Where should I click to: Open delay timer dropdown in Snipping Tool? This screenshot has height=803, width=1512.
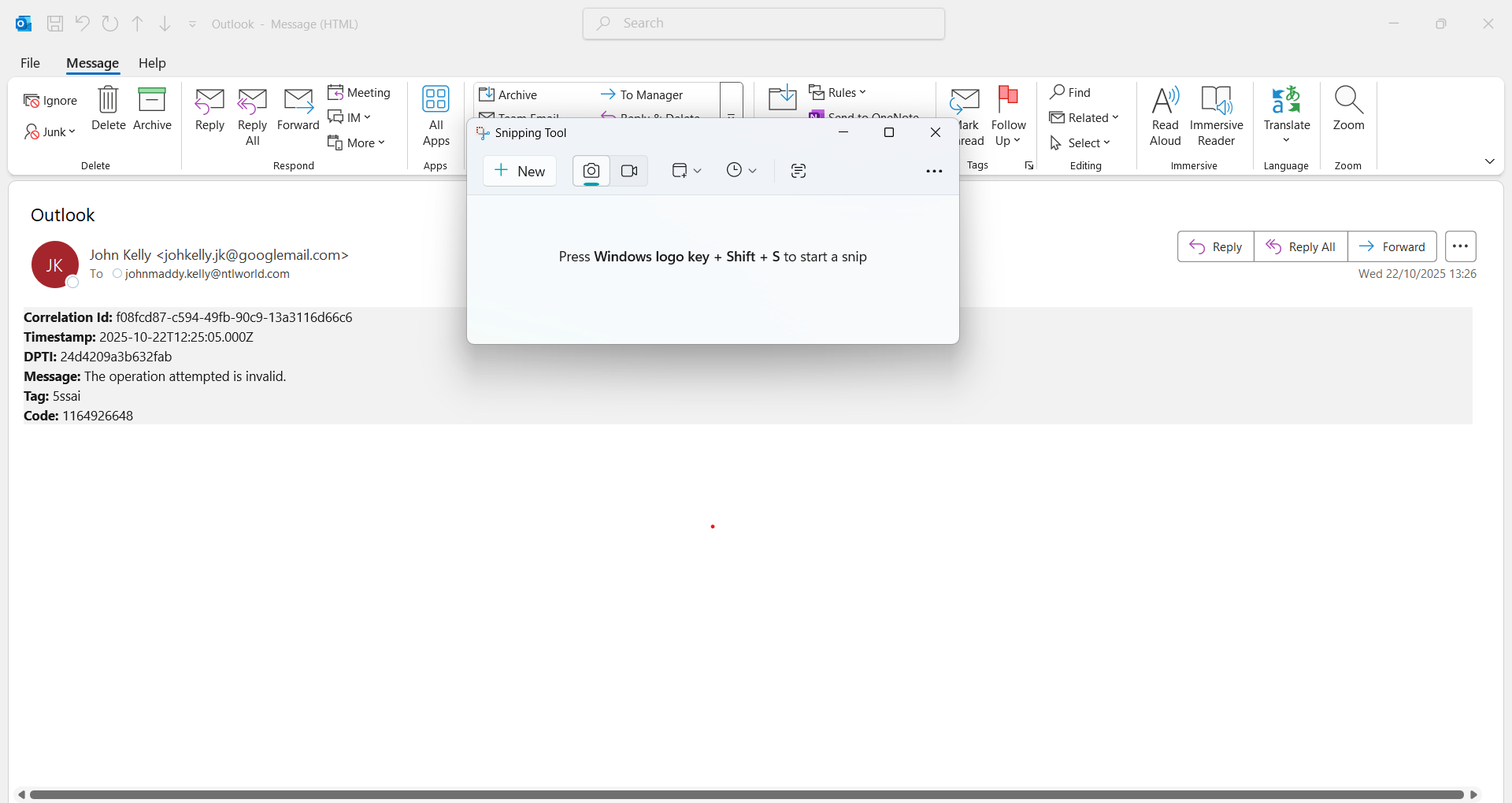tap(741, 171)
